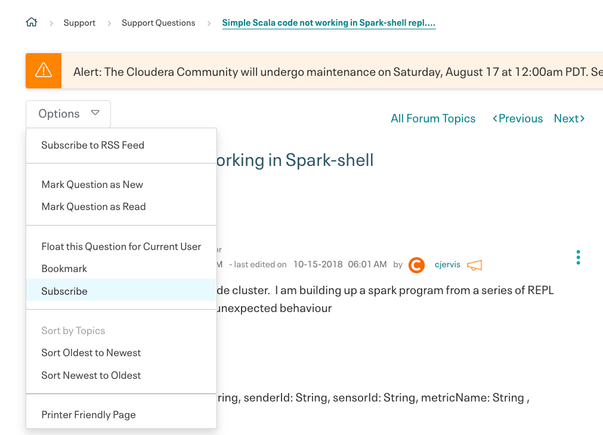Image resolution: width=603 pixels, height=435 pixels.
Task: Click the orange alert warning icon
Action: tap(43, 71)
